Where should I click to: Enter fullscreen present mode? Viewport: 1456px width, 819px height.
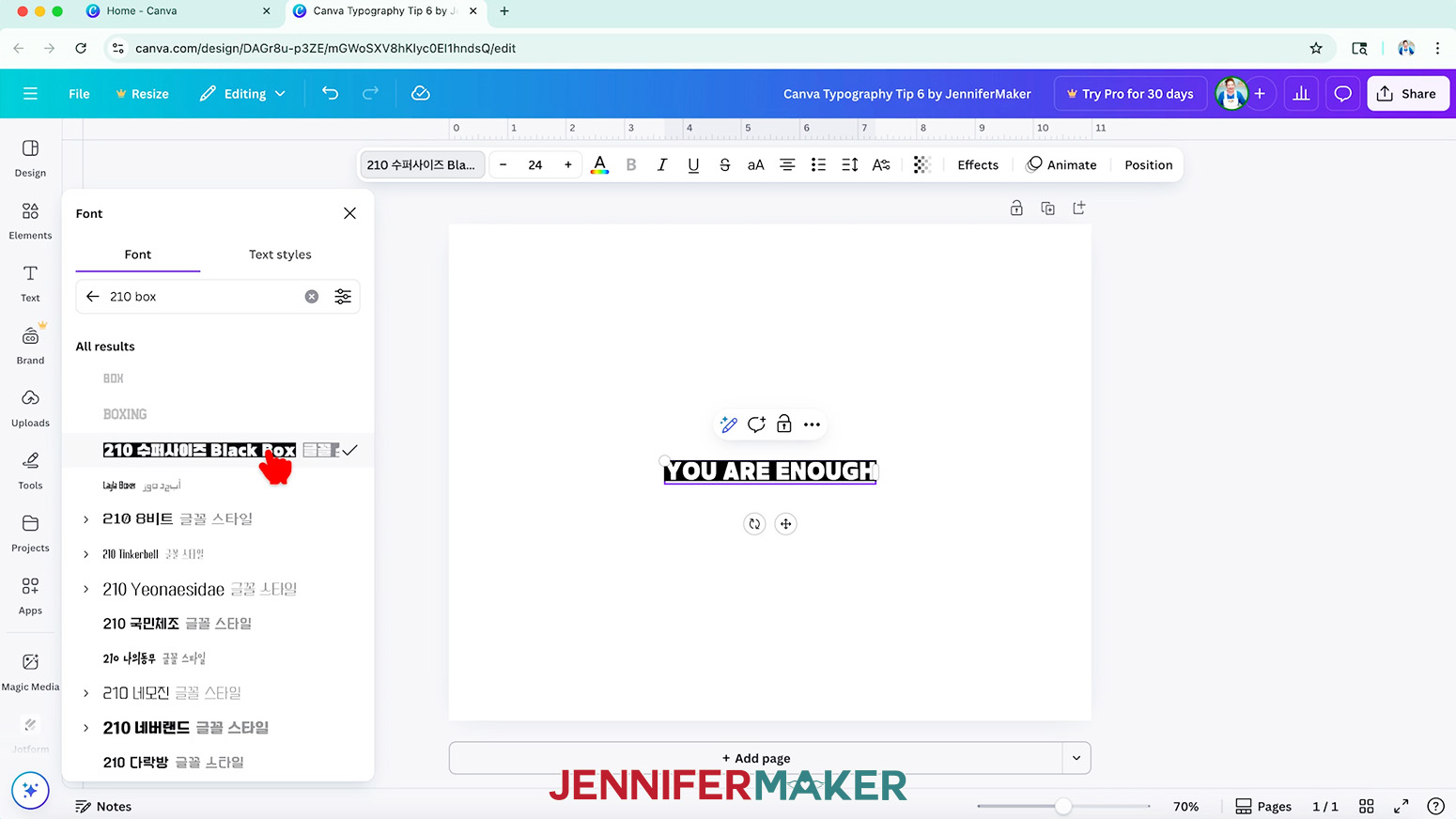pyautogui.click(x=1401, y=806)
